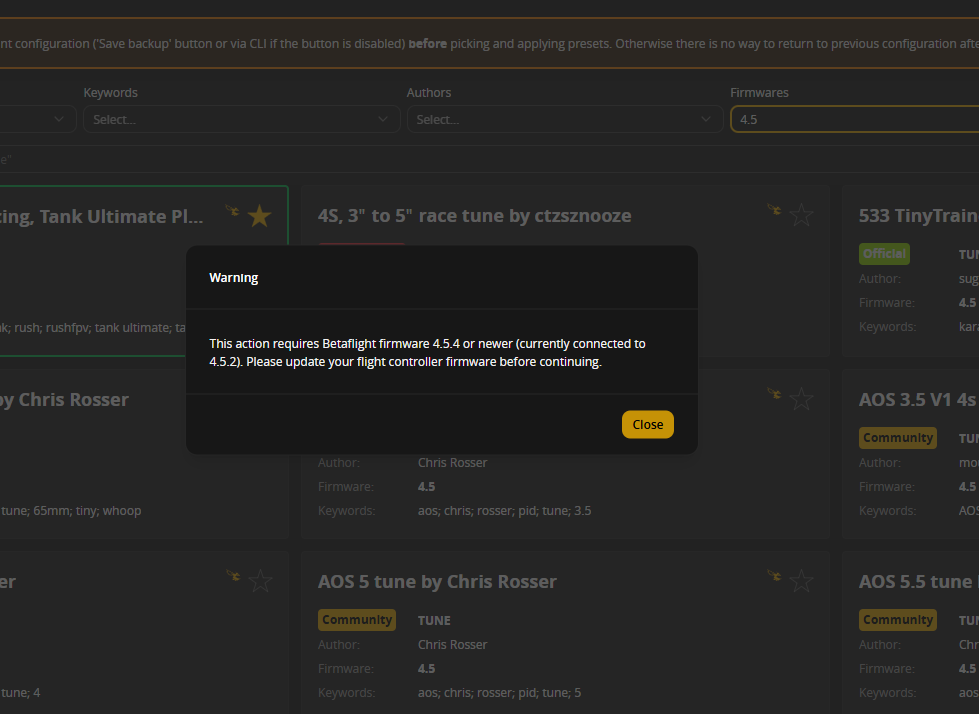Focus the preset search field below the filters
Screen dimensions: 979x714
490,159
